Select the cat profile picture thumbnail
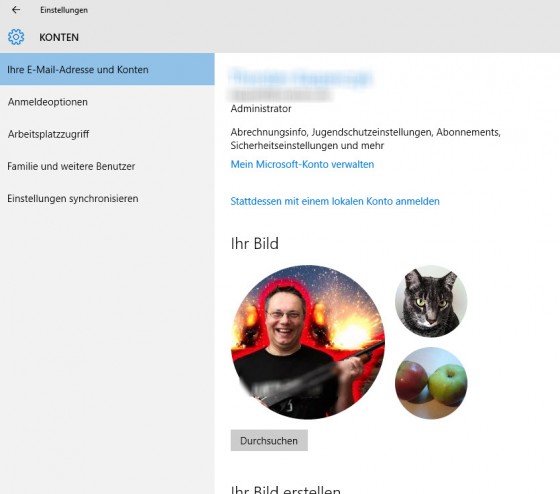560x494 pixels. [x=431, y=301]
